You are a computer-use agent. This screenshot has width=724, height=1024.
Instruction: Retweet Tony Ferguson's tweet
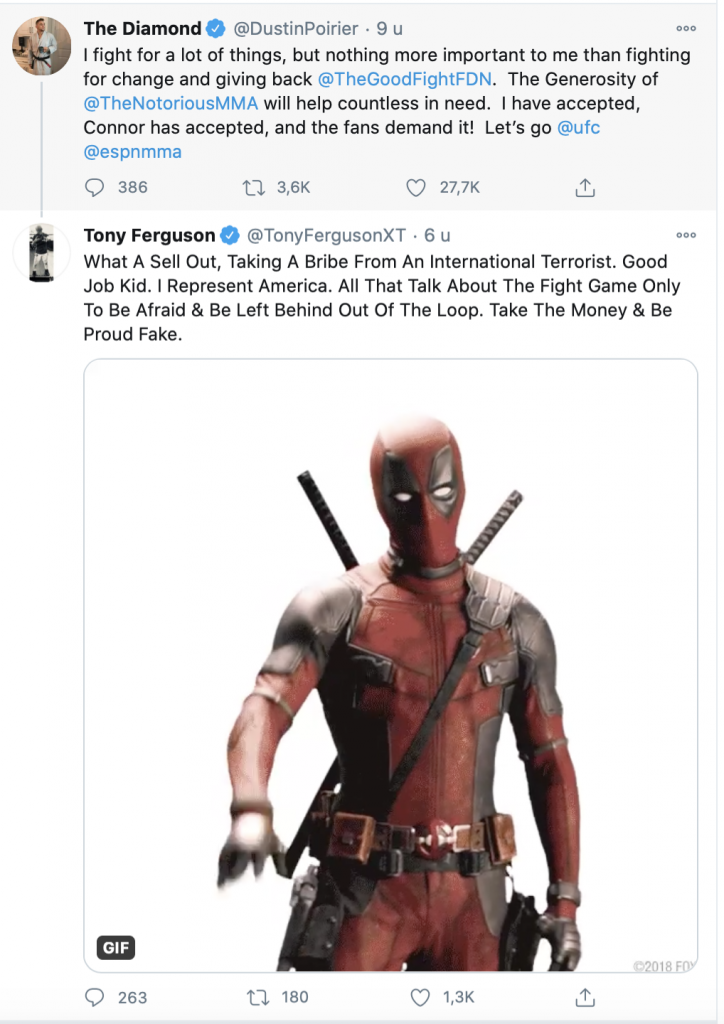coord(258,997)
